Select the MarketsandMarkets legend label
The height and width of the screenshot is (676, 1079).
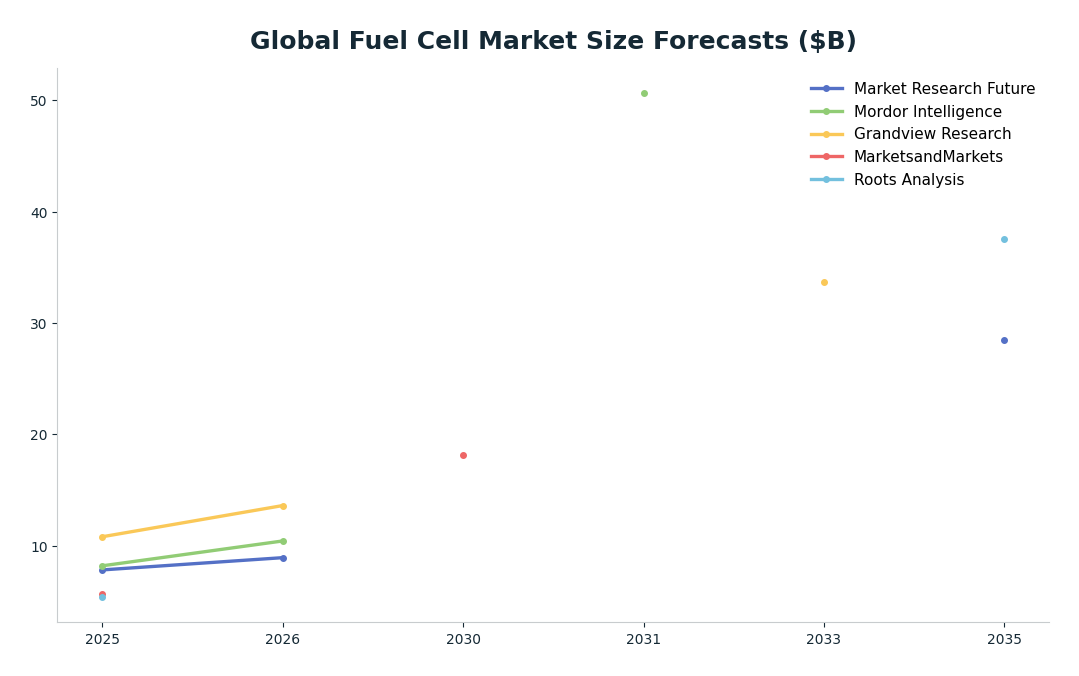pos(928,156)
